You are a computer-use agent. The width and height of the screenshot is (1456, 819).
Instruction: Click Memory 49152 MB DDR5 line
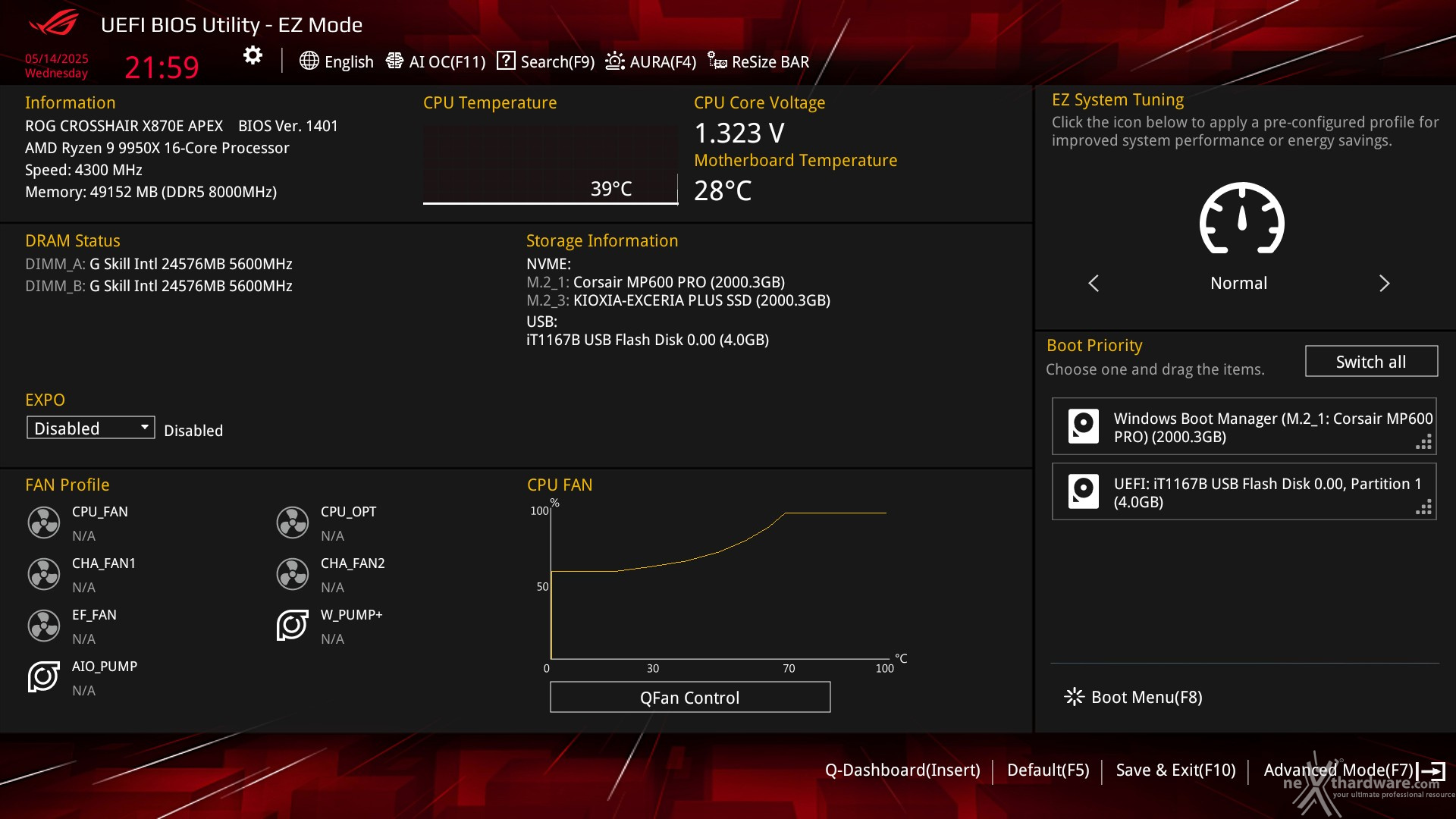click(x=151, y=192)
